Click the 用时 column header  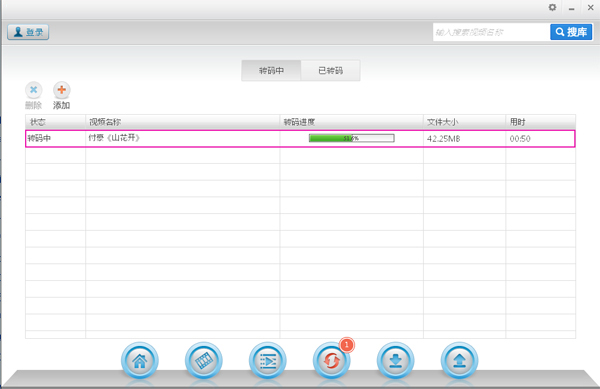(x=541, y=122)
